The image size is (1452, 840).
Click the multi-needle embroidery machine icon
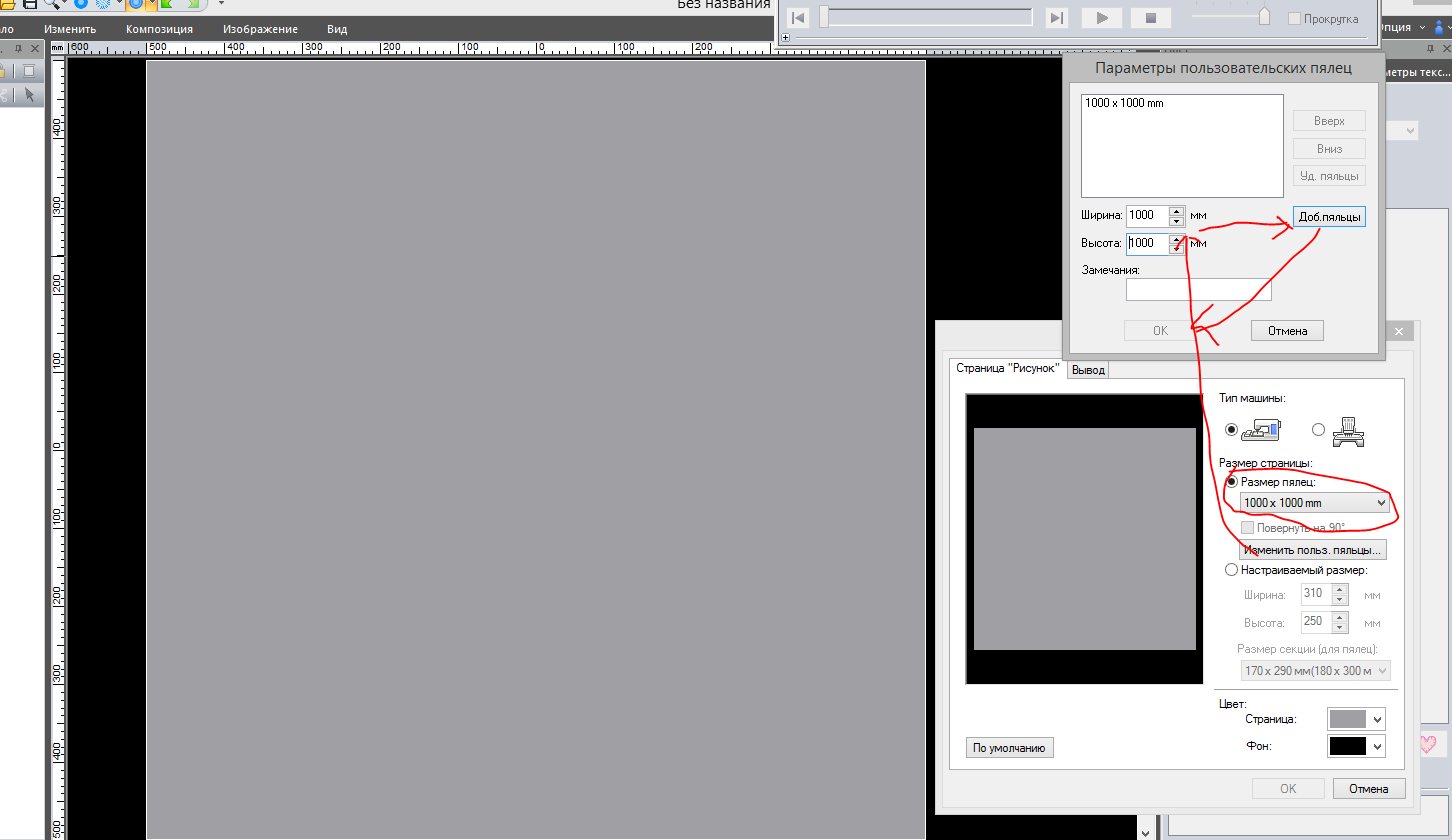[1349, 430]
